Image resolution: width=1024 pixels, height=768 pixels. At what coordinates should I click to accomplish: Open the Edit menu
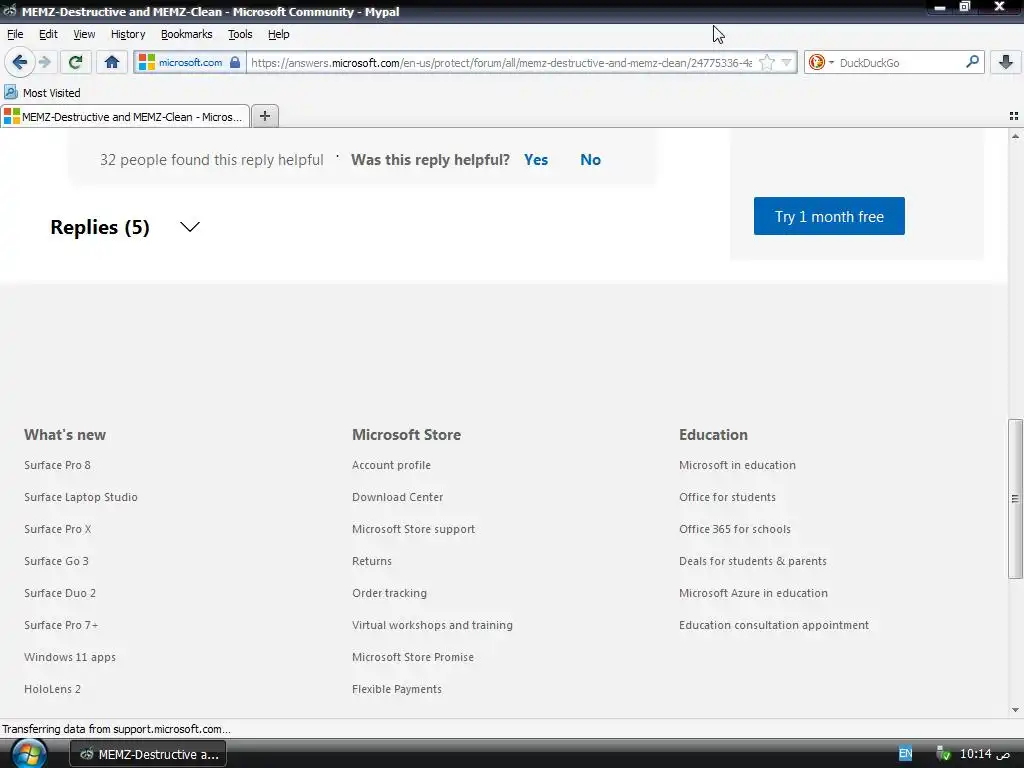coord(48,34)
